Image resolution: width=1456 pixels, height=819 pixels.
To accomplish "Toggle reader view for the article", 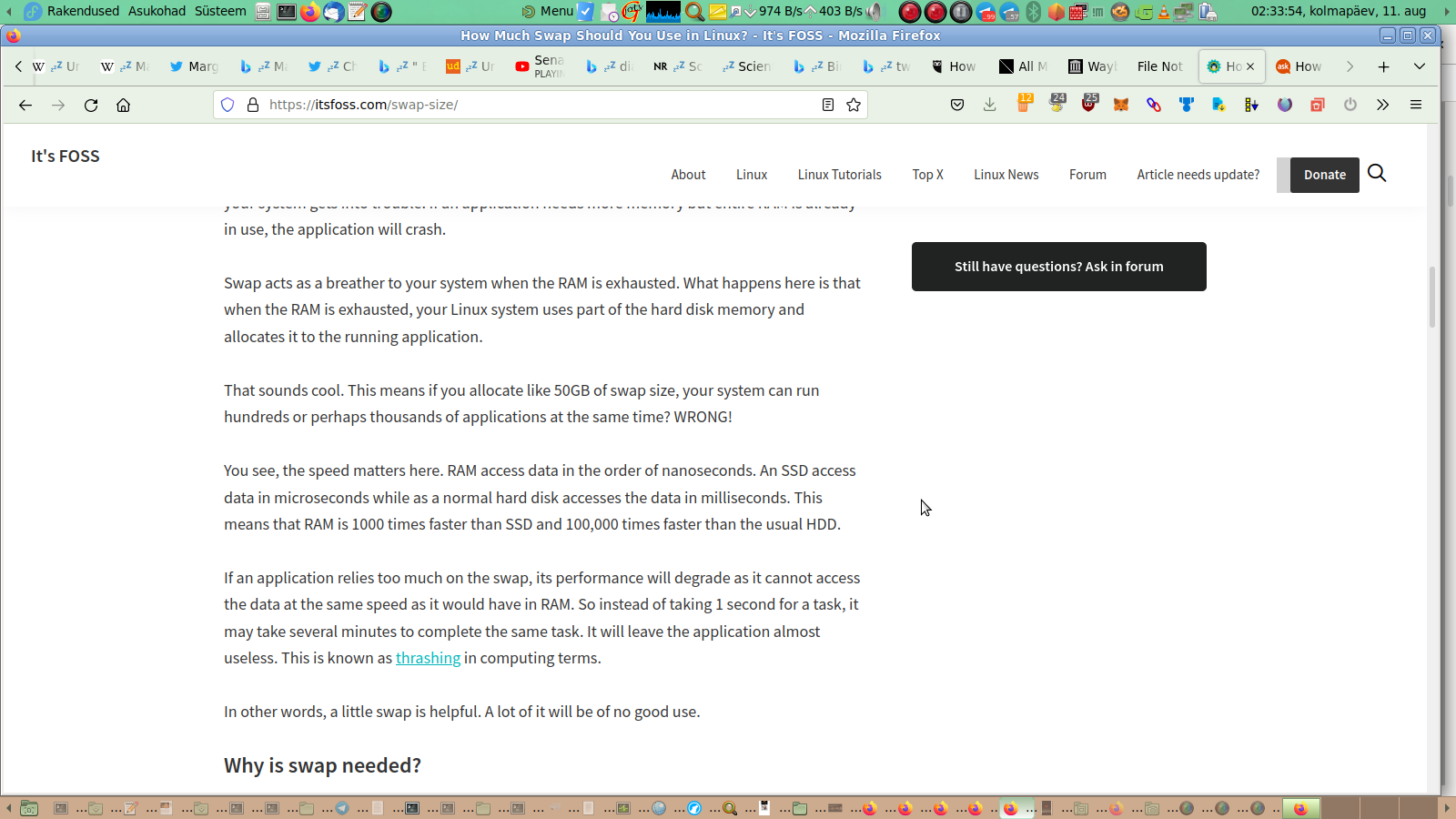I will click(828, 105).
